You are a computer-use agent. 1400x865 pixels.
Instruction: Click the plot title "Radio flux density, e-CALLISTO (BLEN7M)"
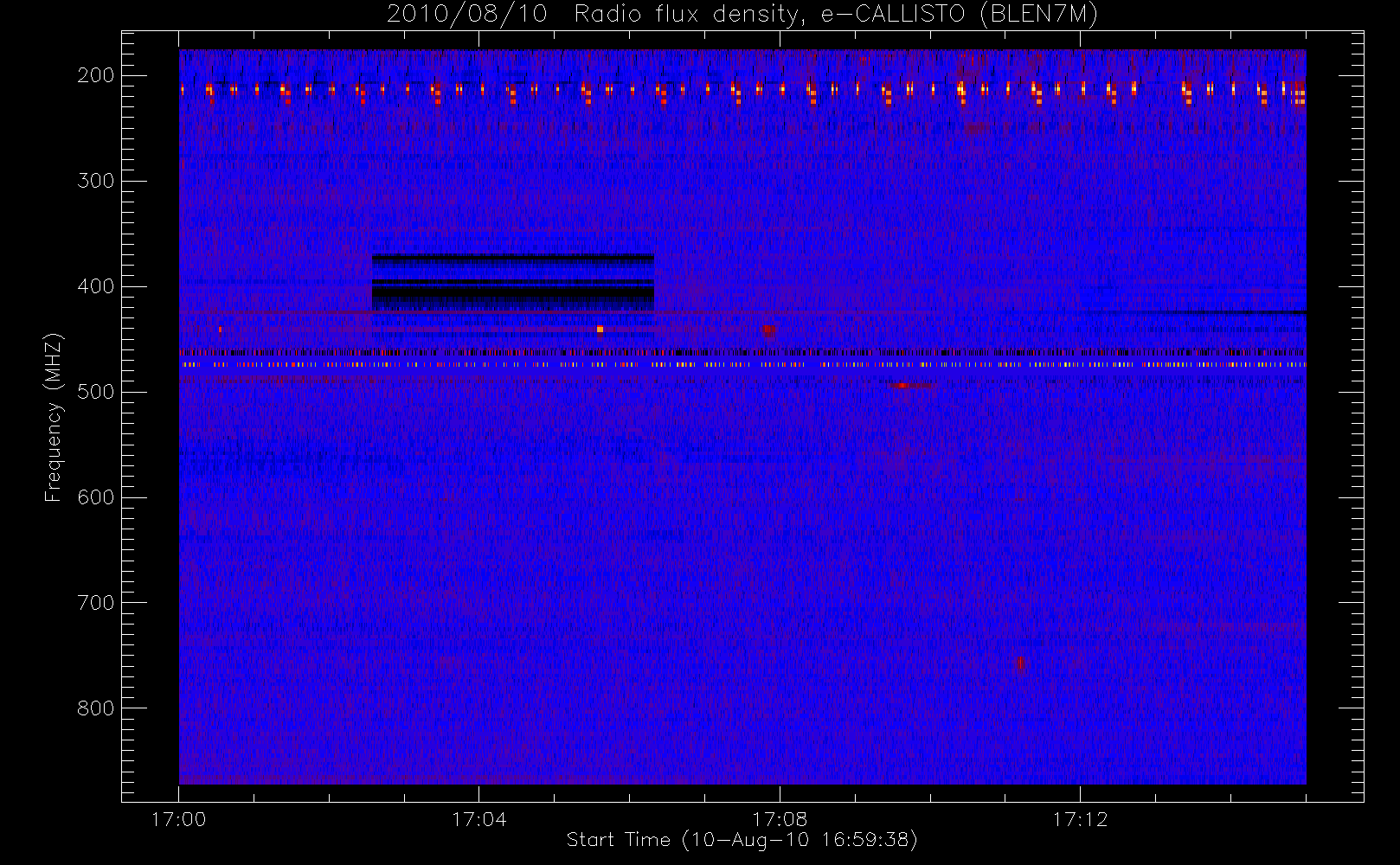click(836, 15)
